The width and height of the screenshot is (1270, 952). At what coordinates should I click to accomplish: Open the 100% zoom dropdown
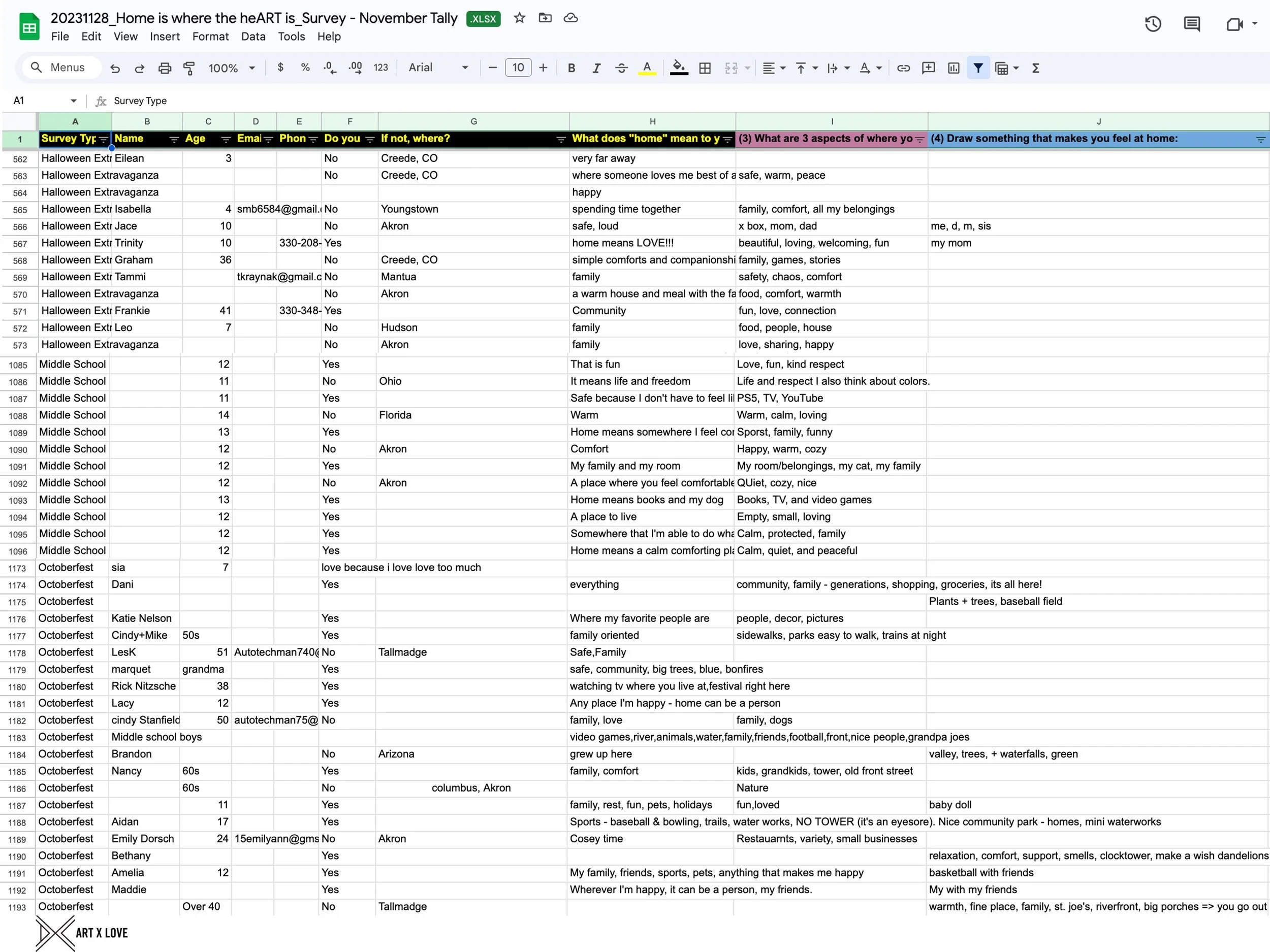(x=231, y=68)
